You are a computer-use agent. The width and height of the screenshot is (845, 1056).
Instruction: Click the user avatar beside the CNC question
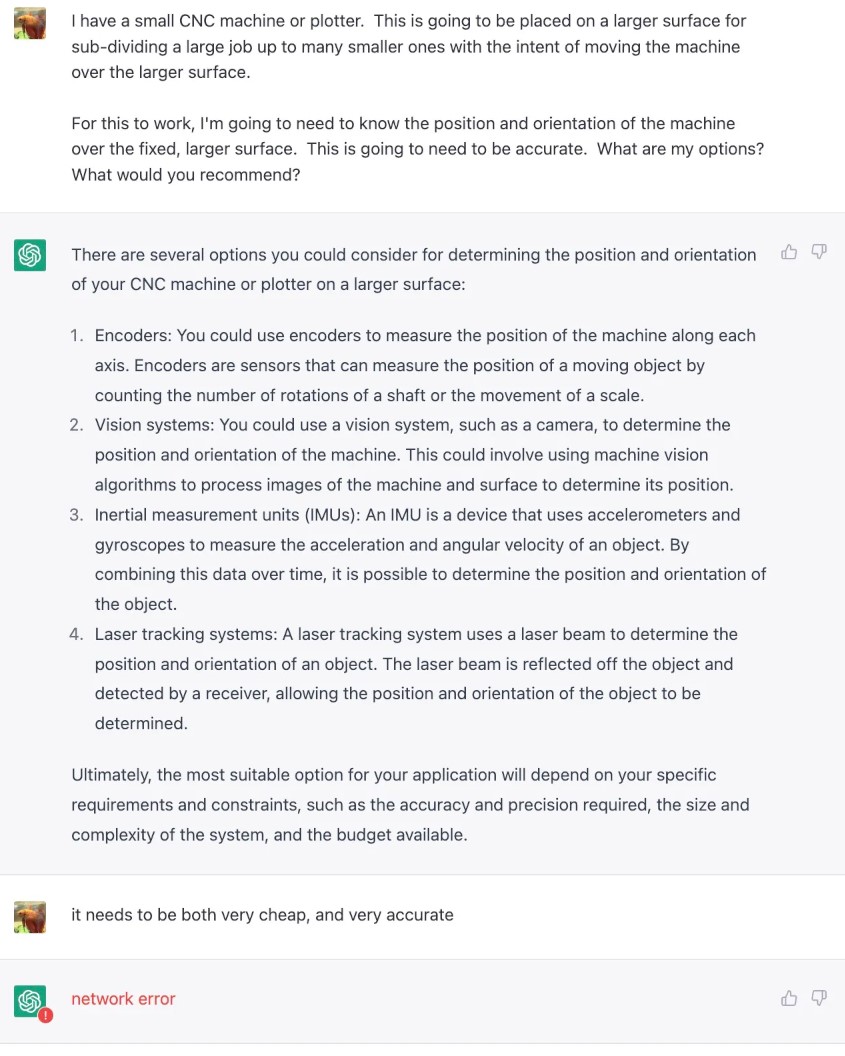[x=30, y=23]
